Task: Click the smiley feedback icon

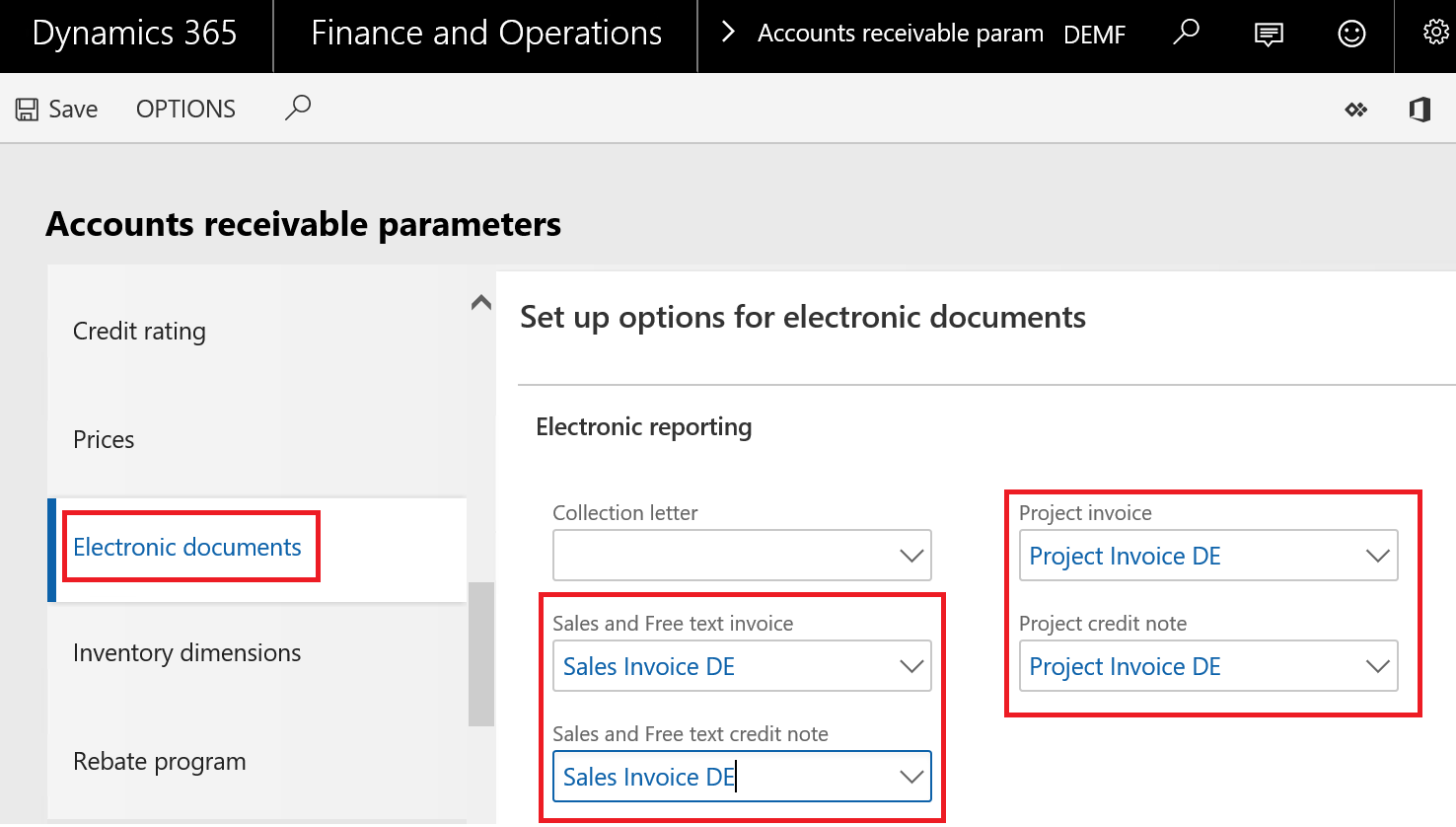Action: pyautogui.click(x=1351, y=34)
